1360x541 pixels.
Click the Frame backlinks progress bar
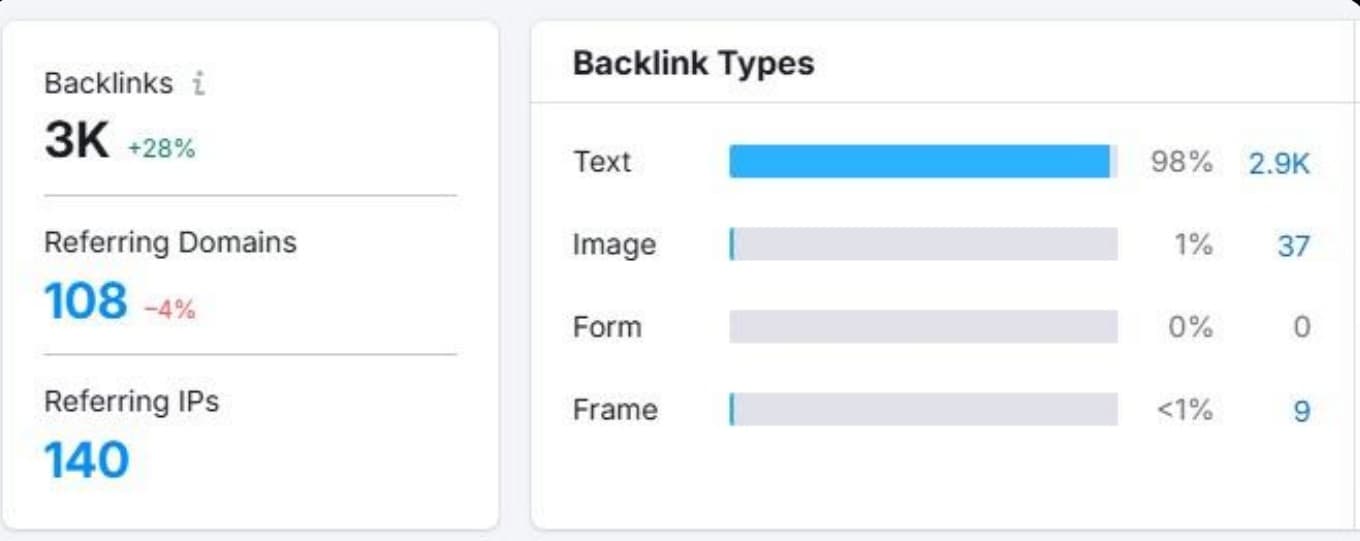pyautogui.click(x=923, y=410)
